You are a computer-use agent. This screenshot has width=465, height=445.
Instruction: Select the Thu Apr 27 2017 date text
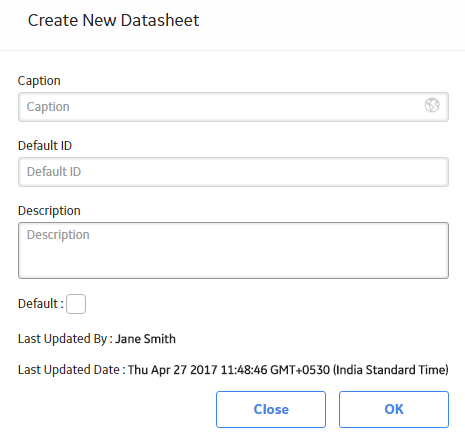tap(173, 370)
